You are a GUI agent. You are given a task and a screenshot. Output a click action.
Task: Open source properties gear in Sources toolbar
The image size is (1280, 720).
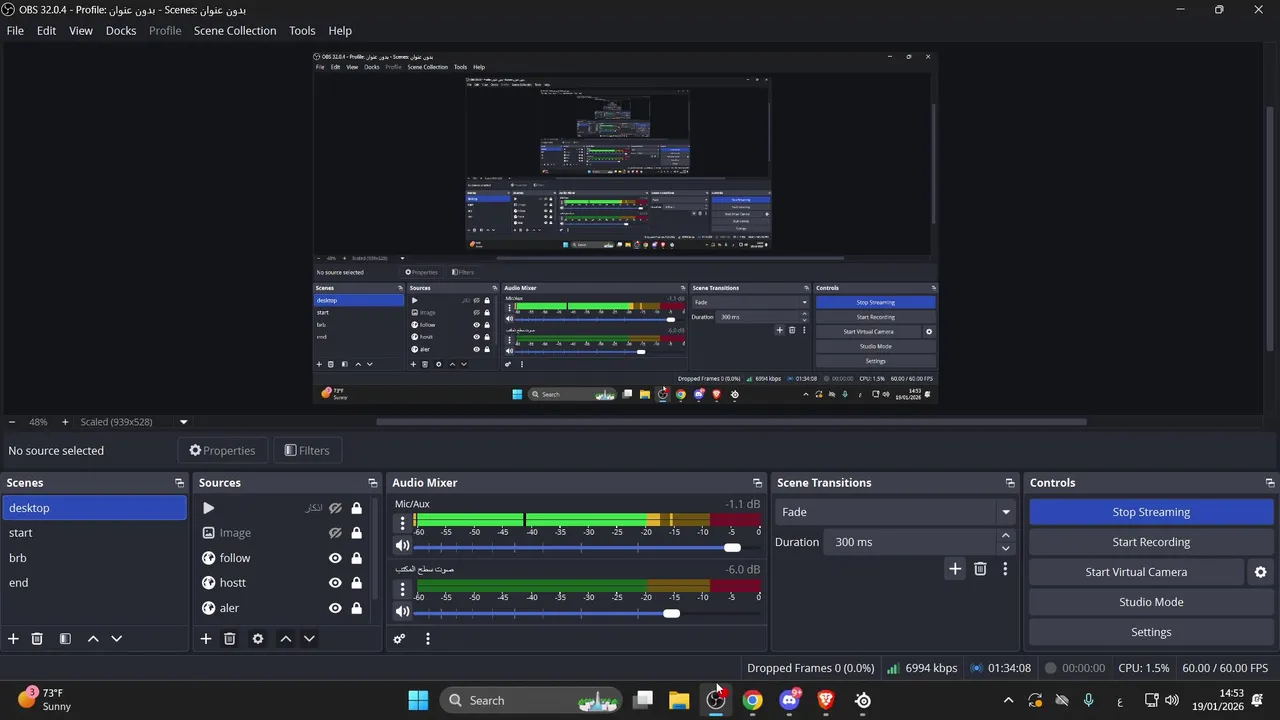258,639
